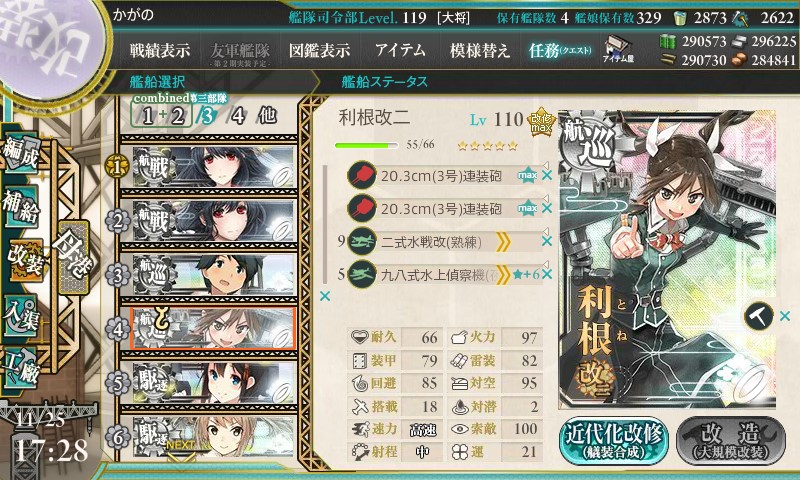Remove all equipment with the left X
Screen dimensions: 800x480
(x=324, y=296)
